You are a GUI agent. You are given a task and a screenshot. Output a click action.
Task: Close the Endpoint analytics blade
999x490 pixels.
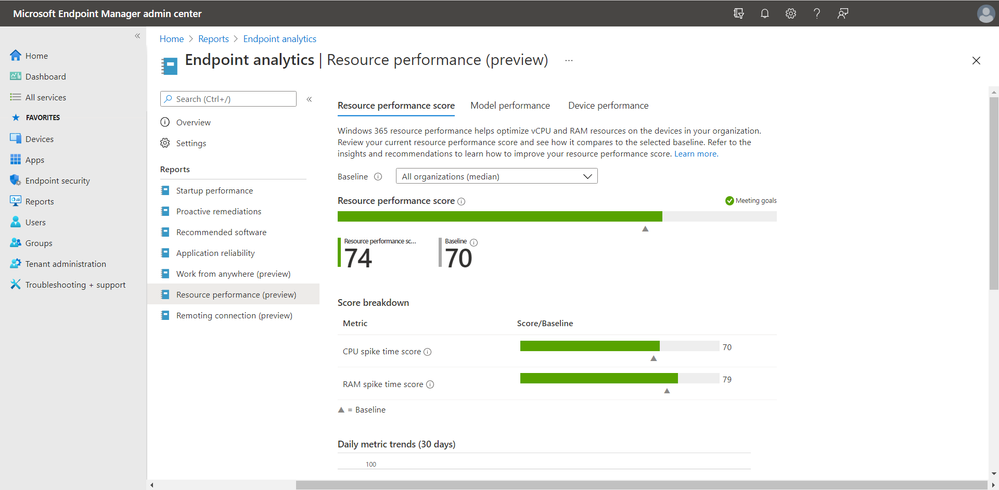click(x=976, y=61)
